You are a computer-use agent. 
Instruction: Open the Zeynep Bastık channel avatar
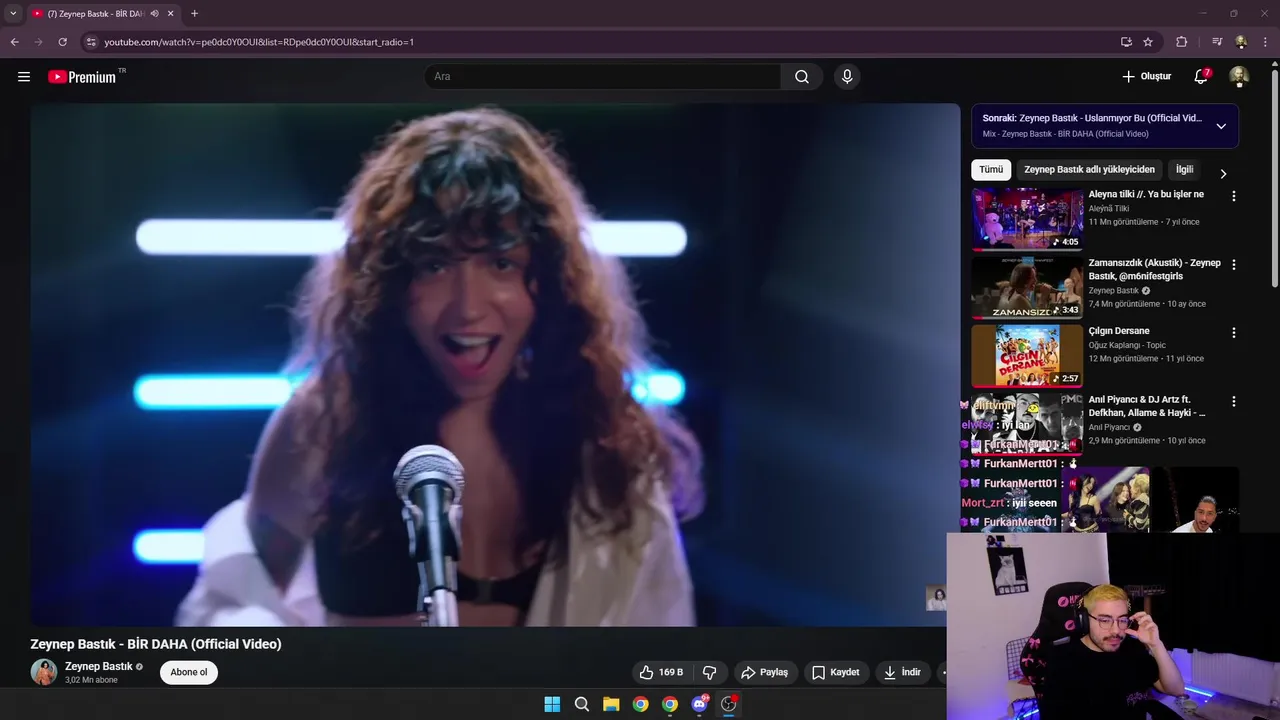(x=43, y=672)
